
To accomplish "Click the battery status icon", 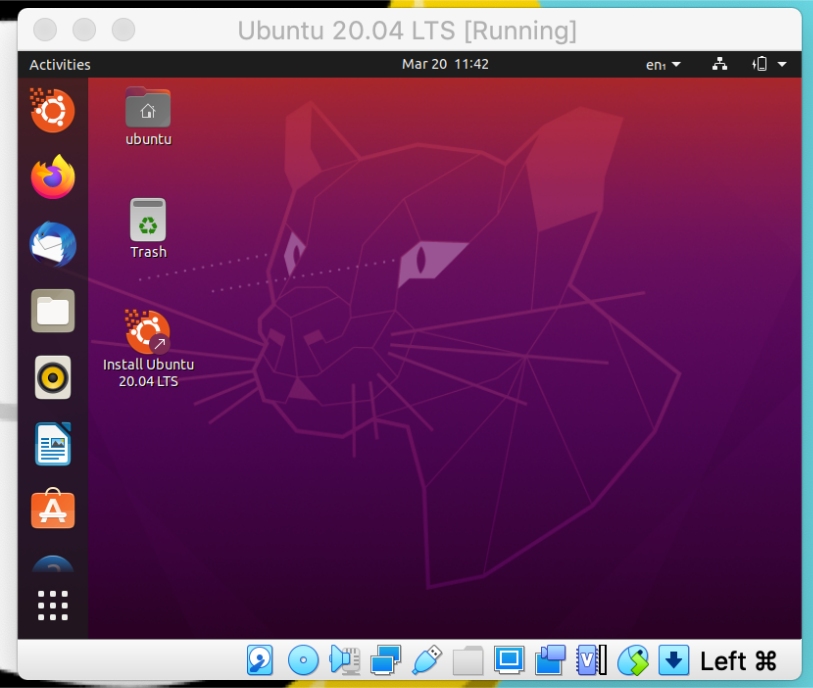I will point(760,64).
